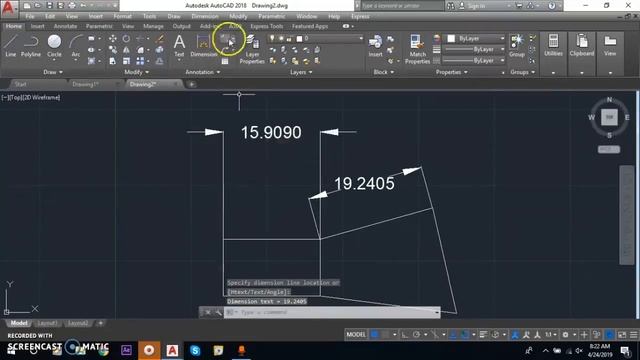Toggle grid display in status bar
Image resolution: width=640 pixels, height=360 pixels.
click(374, 335)
